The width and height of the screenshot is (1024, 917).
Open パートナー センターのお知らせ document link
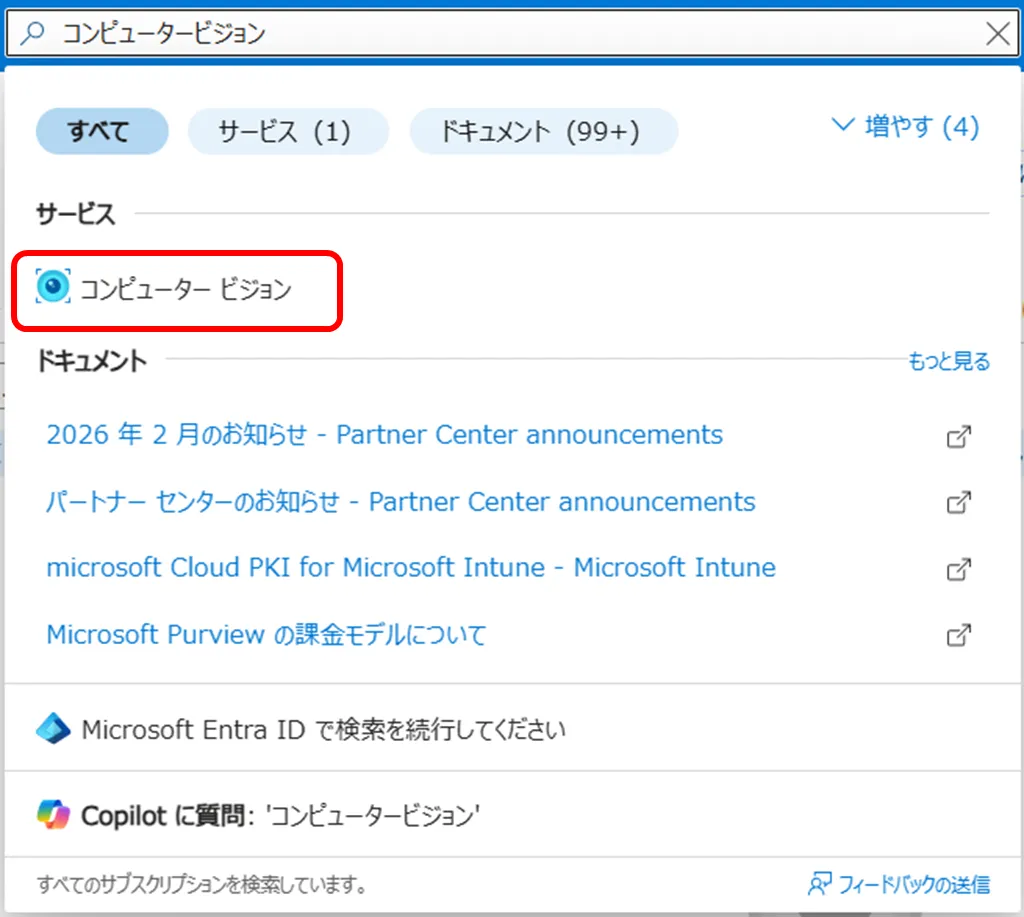tap(401, 502)
